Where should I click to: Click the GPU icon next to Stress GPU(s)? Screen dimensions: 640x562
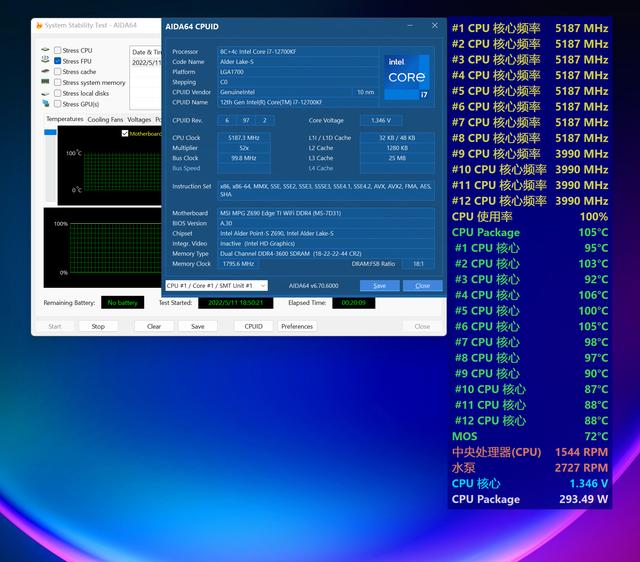pyautogui.click(x=45, y=104)
